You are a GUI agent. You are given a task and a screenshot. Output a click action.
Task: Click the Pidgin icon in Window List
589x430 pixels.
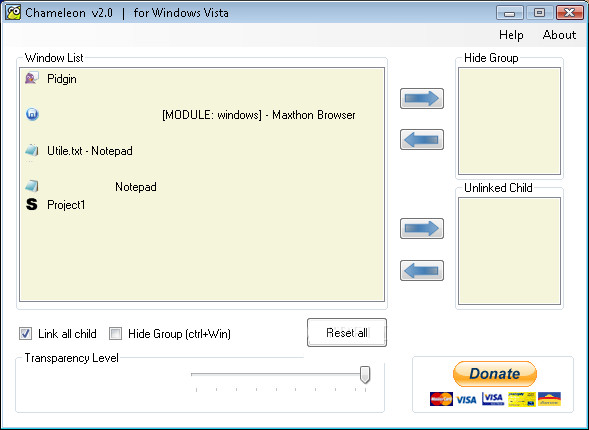32,78
